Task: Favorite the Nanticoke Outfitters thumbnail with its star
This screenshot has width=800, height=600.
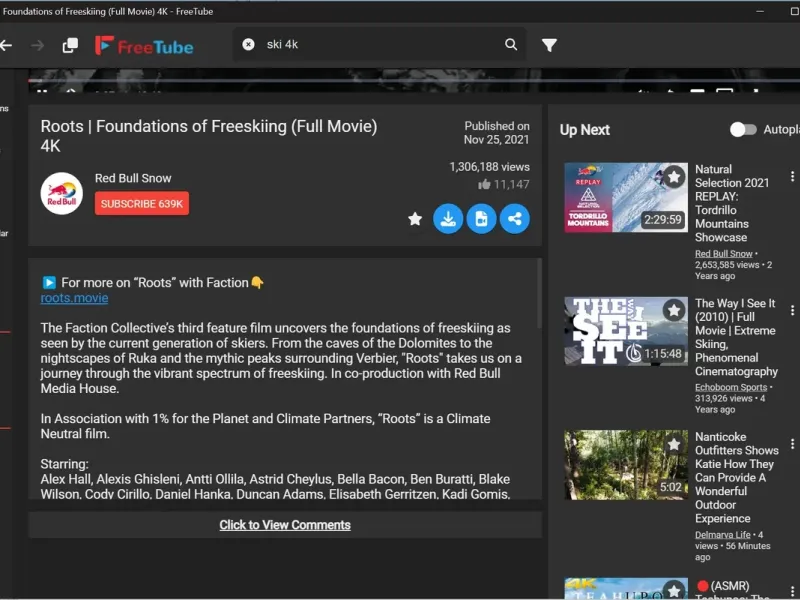Action: tap(674, 444)
